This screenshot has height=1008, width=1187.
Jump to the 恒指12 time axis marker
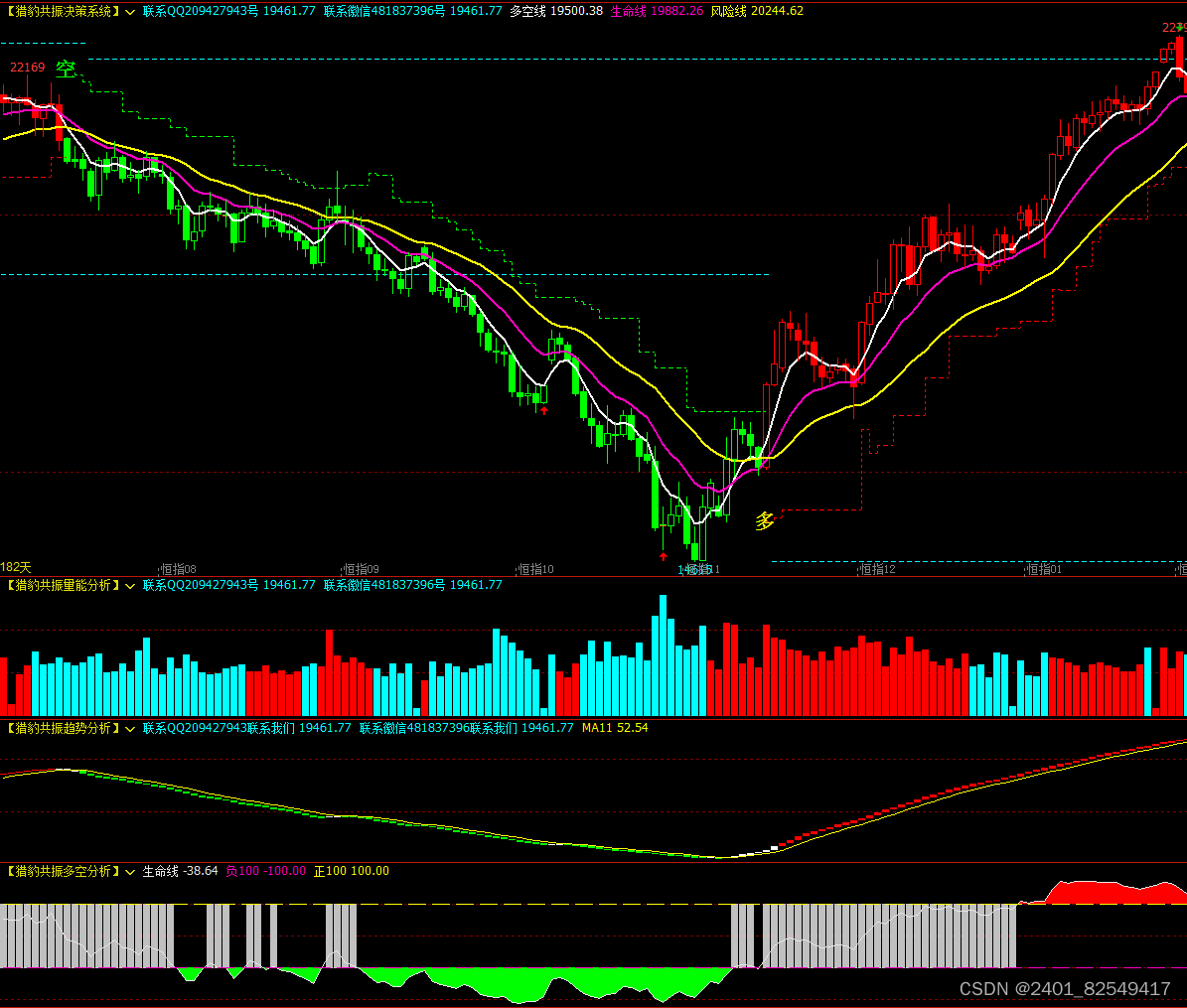[877, 569]
